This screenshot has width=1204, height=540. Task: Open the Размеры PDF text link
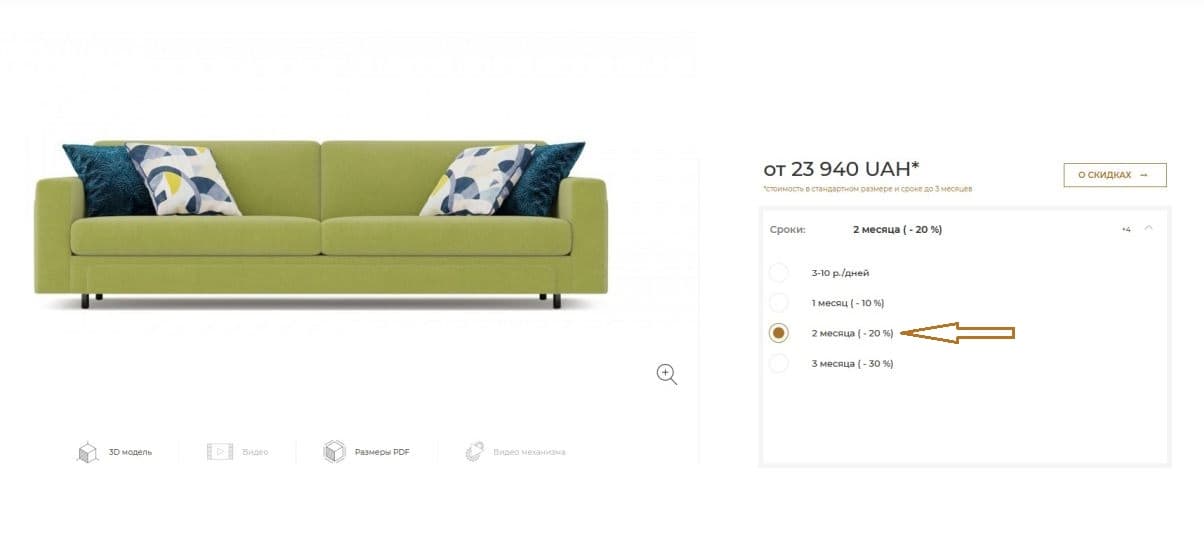382,452
